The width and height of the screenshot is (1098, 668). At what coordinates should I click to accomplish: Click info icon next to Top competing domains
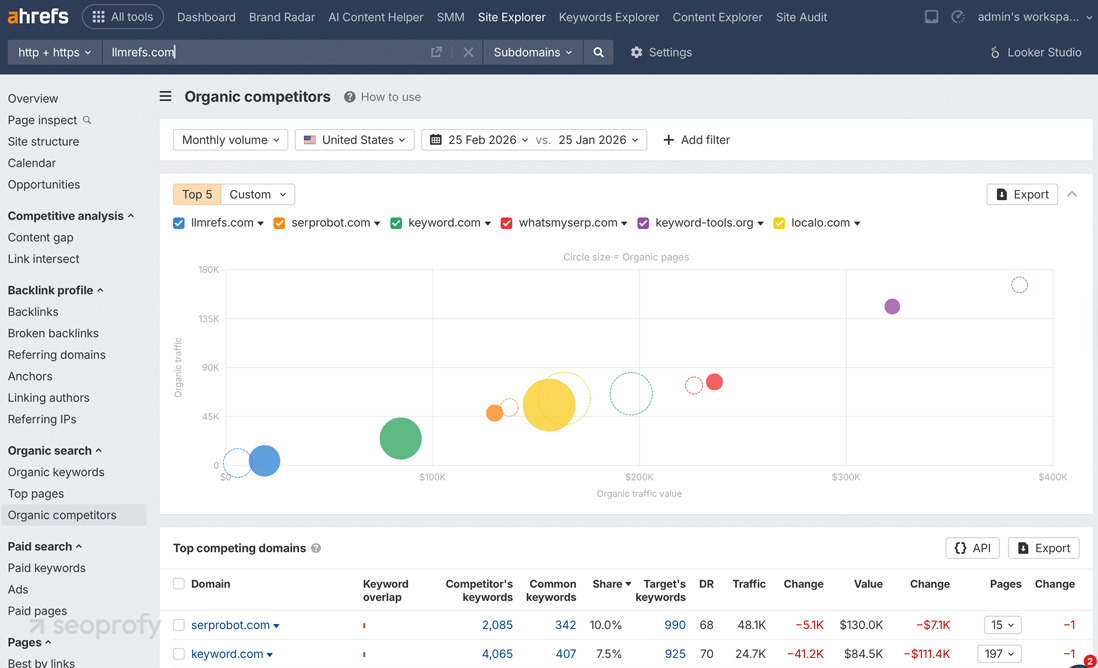tap(316, 548)
